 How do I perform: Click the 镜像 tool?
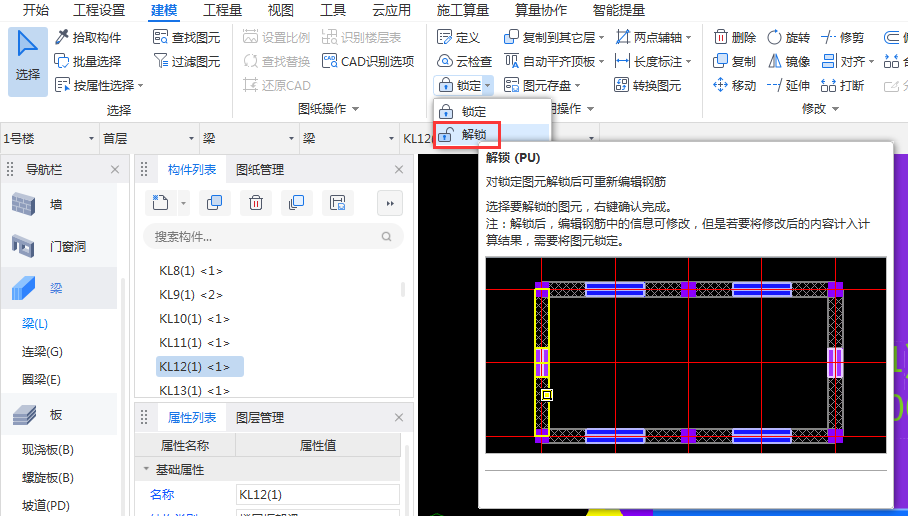(788, 61)
